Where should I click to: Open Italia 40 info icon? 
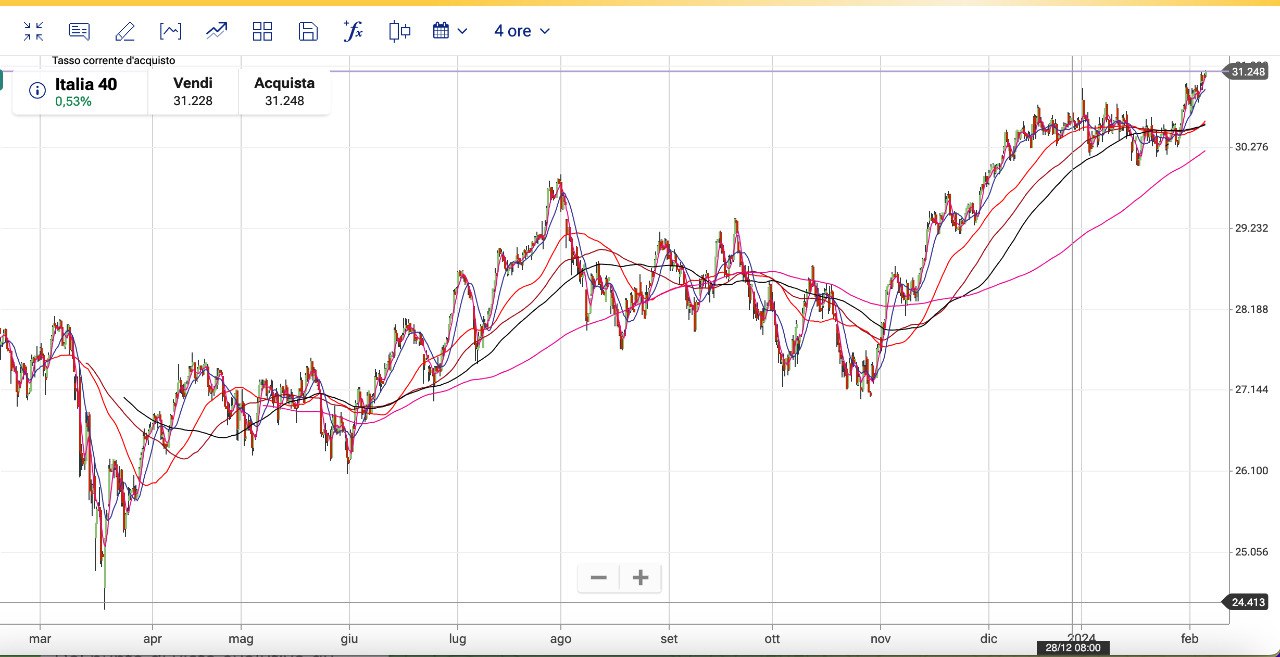(x=37, y=91)
